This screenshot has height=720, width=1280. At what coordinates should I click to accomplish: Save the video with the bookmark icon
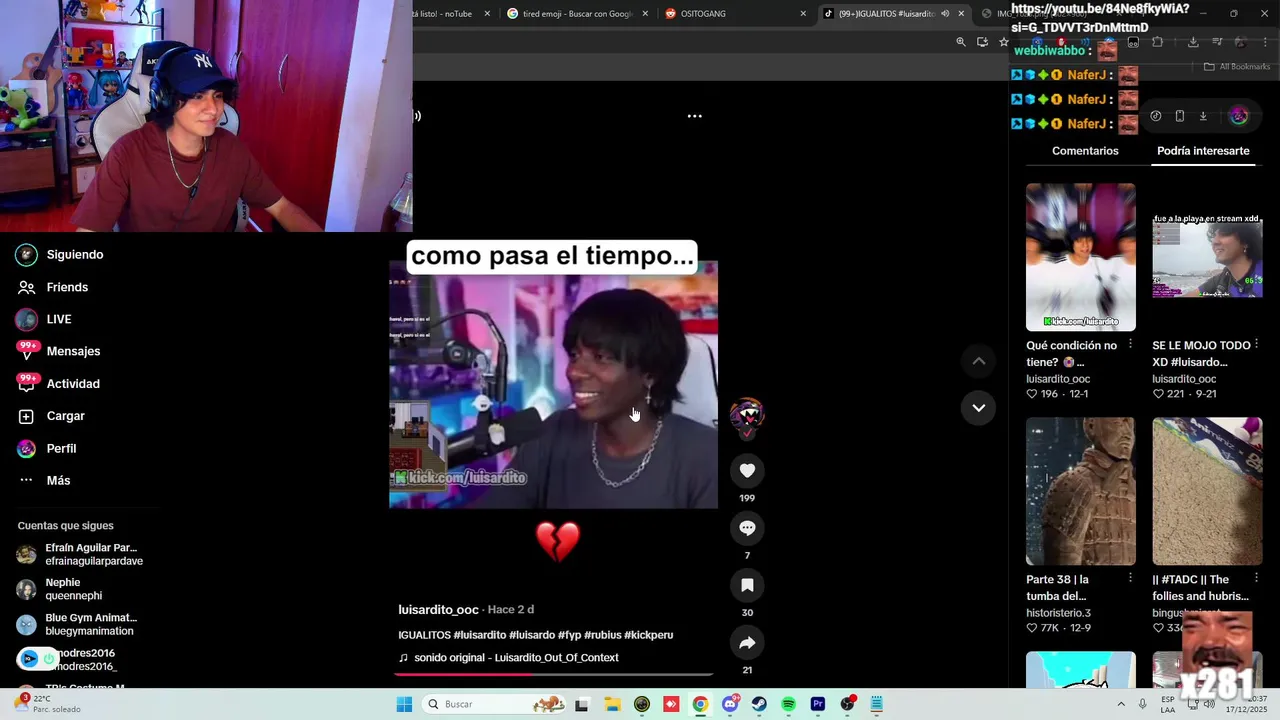(747, 585)
